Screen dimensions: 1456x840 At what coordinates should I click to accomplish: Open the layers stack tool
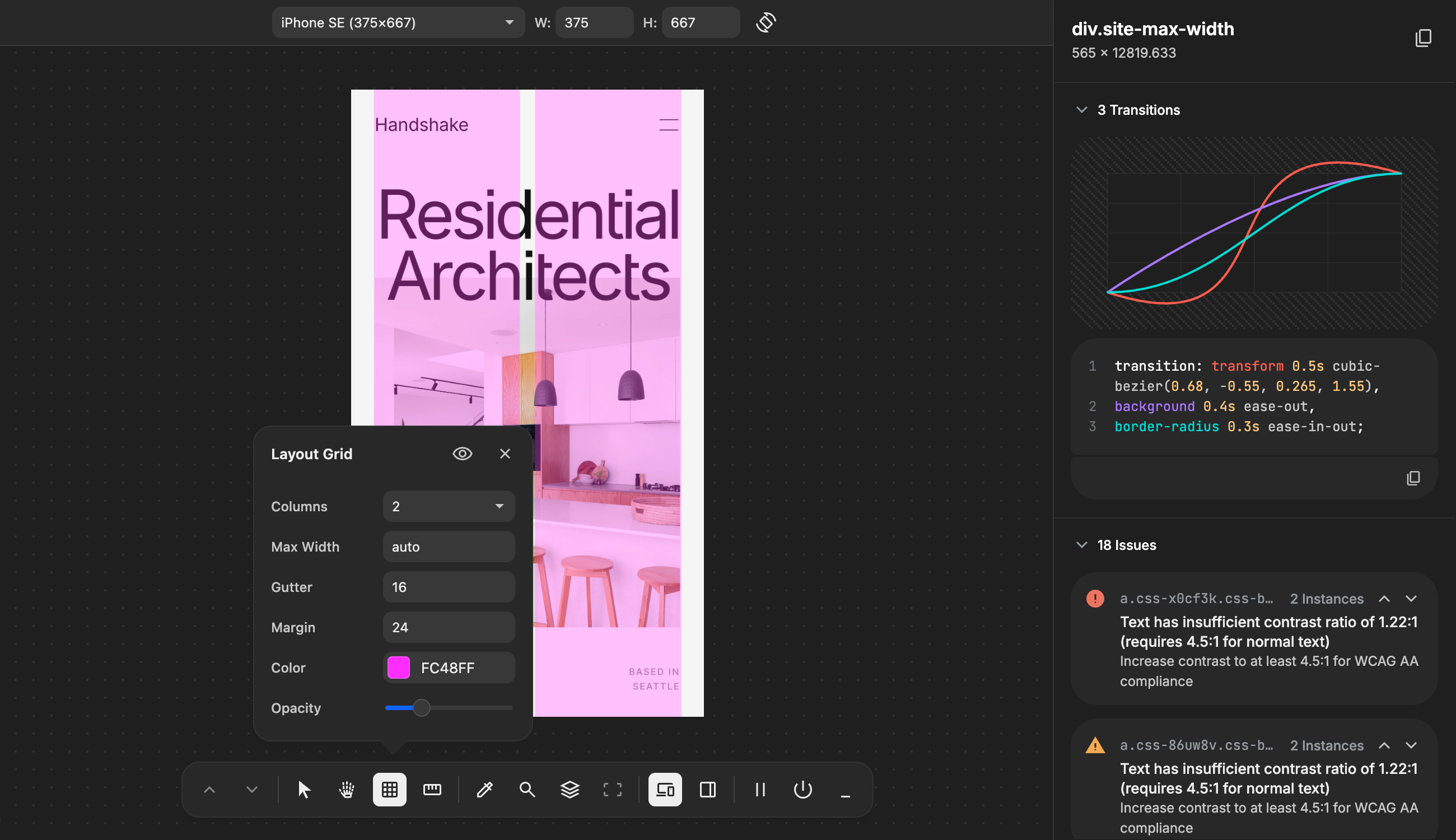pyautogui.click(x=570, y=789)
